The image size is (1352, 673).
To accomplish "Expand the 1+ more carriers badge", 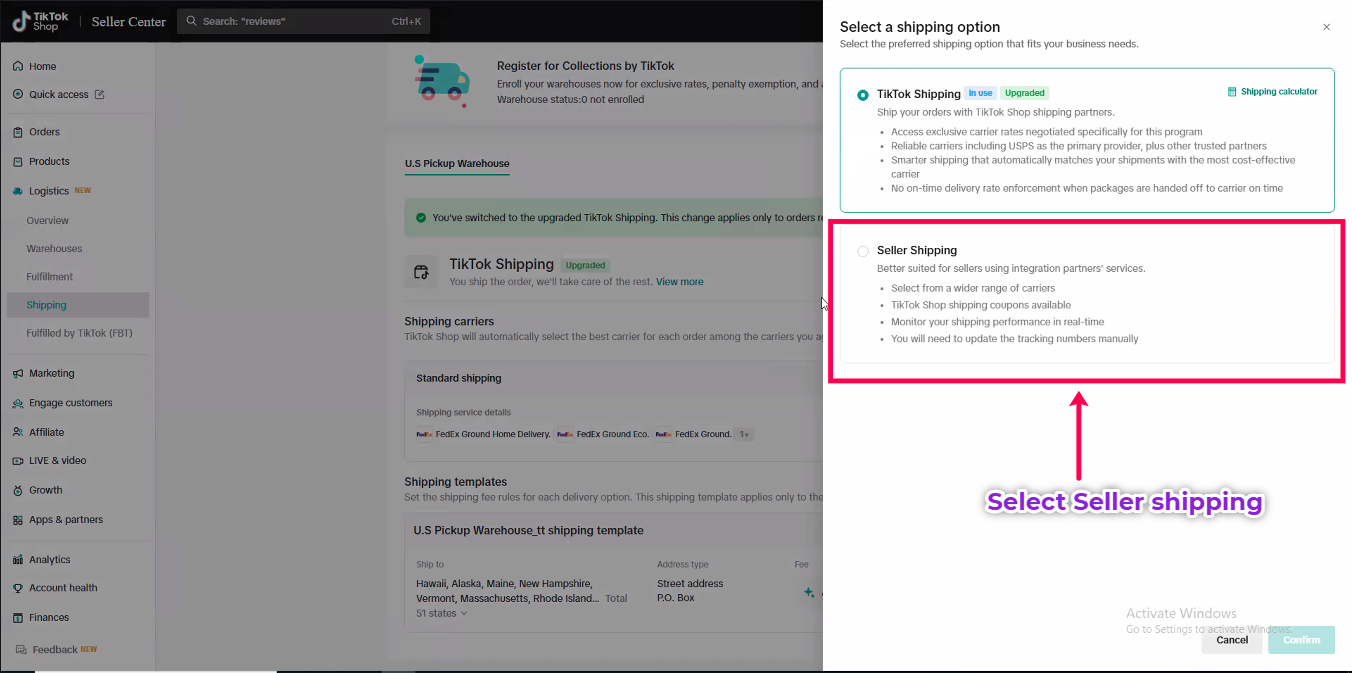I will click(743, 434).
